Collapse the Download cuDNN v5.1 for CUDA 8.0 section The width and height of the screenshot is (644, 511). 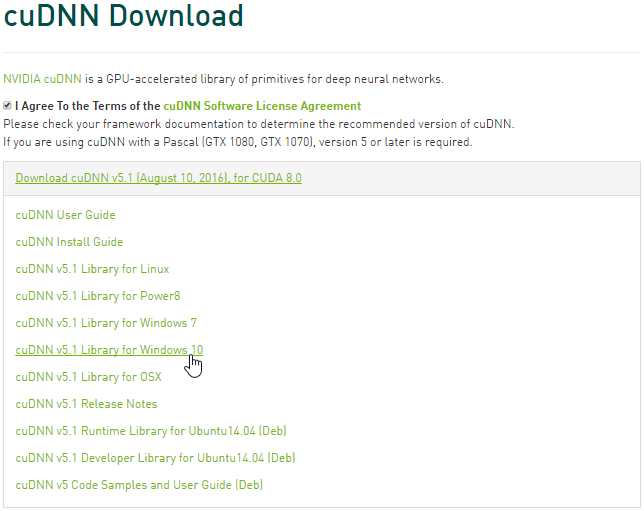(x=159, y=178)
